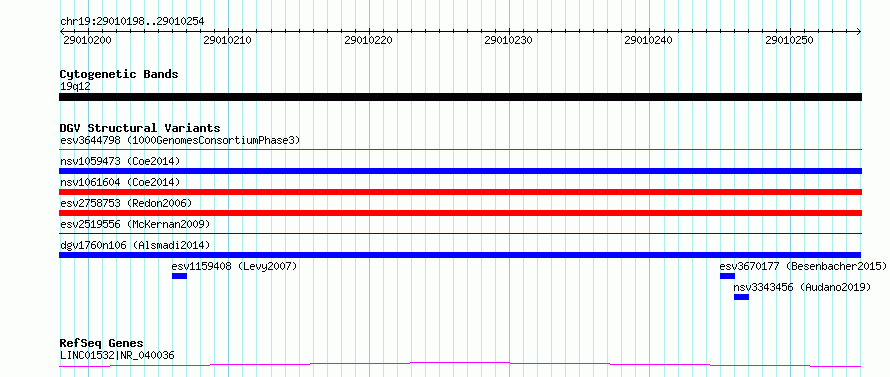Select the DGV Structural Variants track heading
Image resolution: width=890 pixels, height=377 pixels.
coord(140,128)
